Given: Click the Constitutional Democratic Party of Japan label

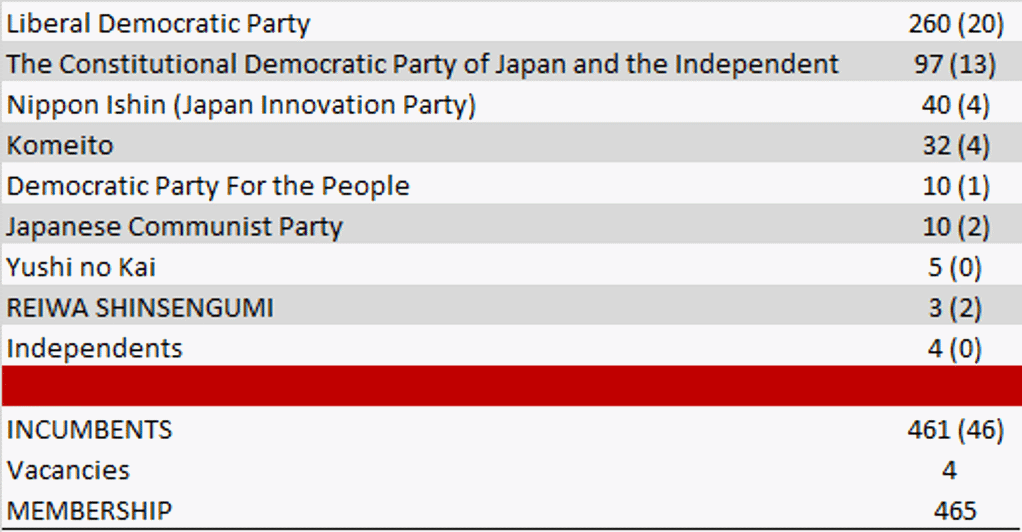Looking at the screenshot, I should 422,64.
